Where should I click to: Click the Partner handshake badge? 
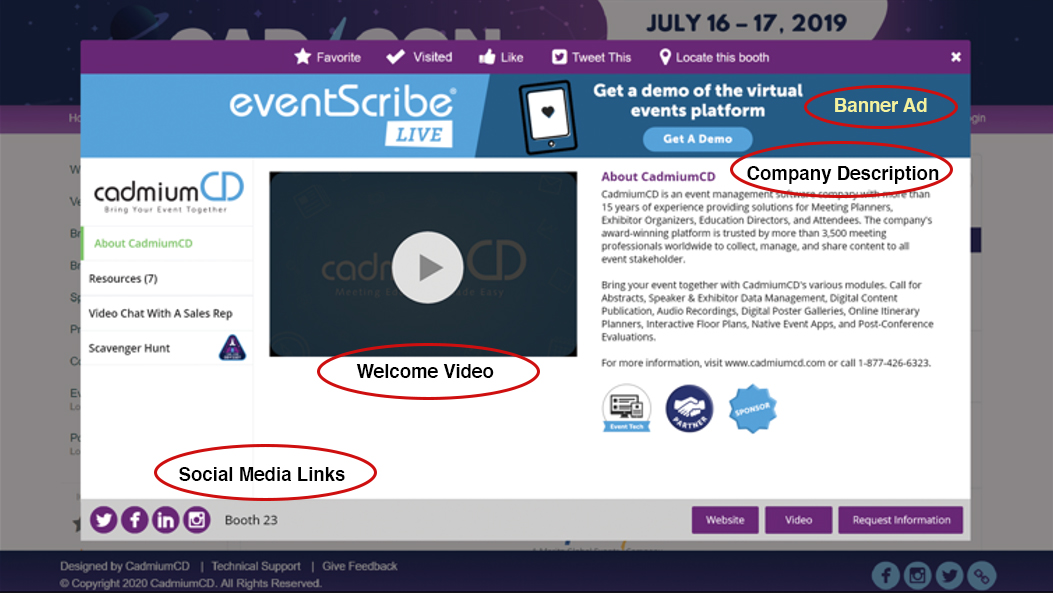click(x=689, y=408)
